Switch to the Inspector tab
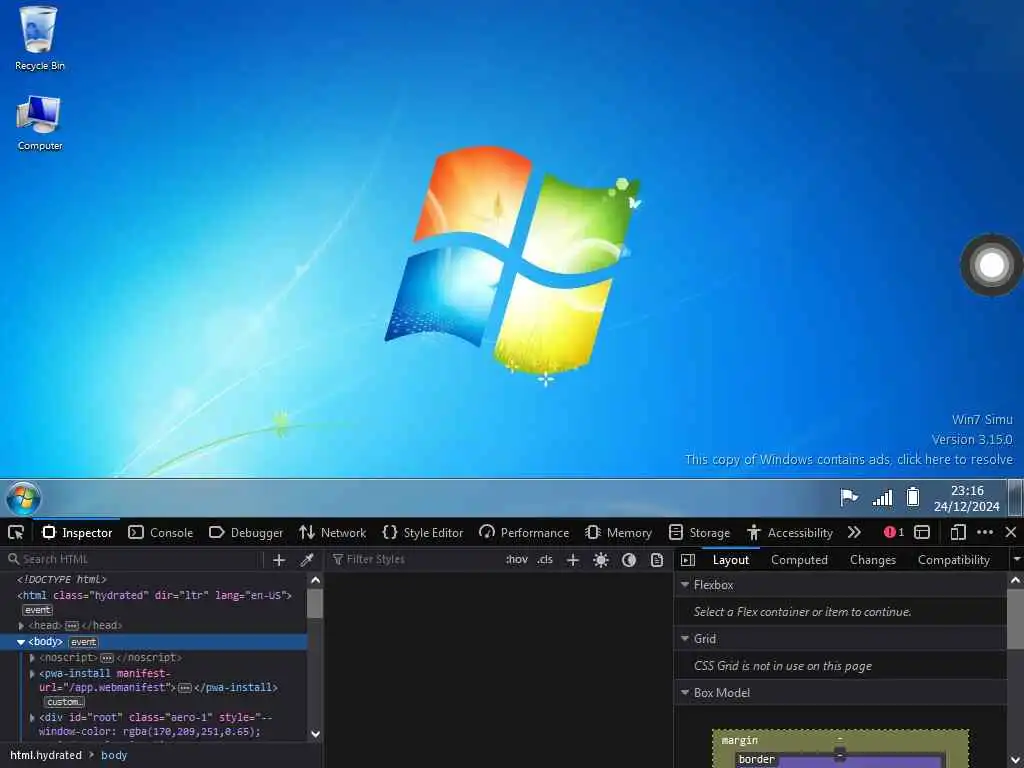 pos(77,533)
